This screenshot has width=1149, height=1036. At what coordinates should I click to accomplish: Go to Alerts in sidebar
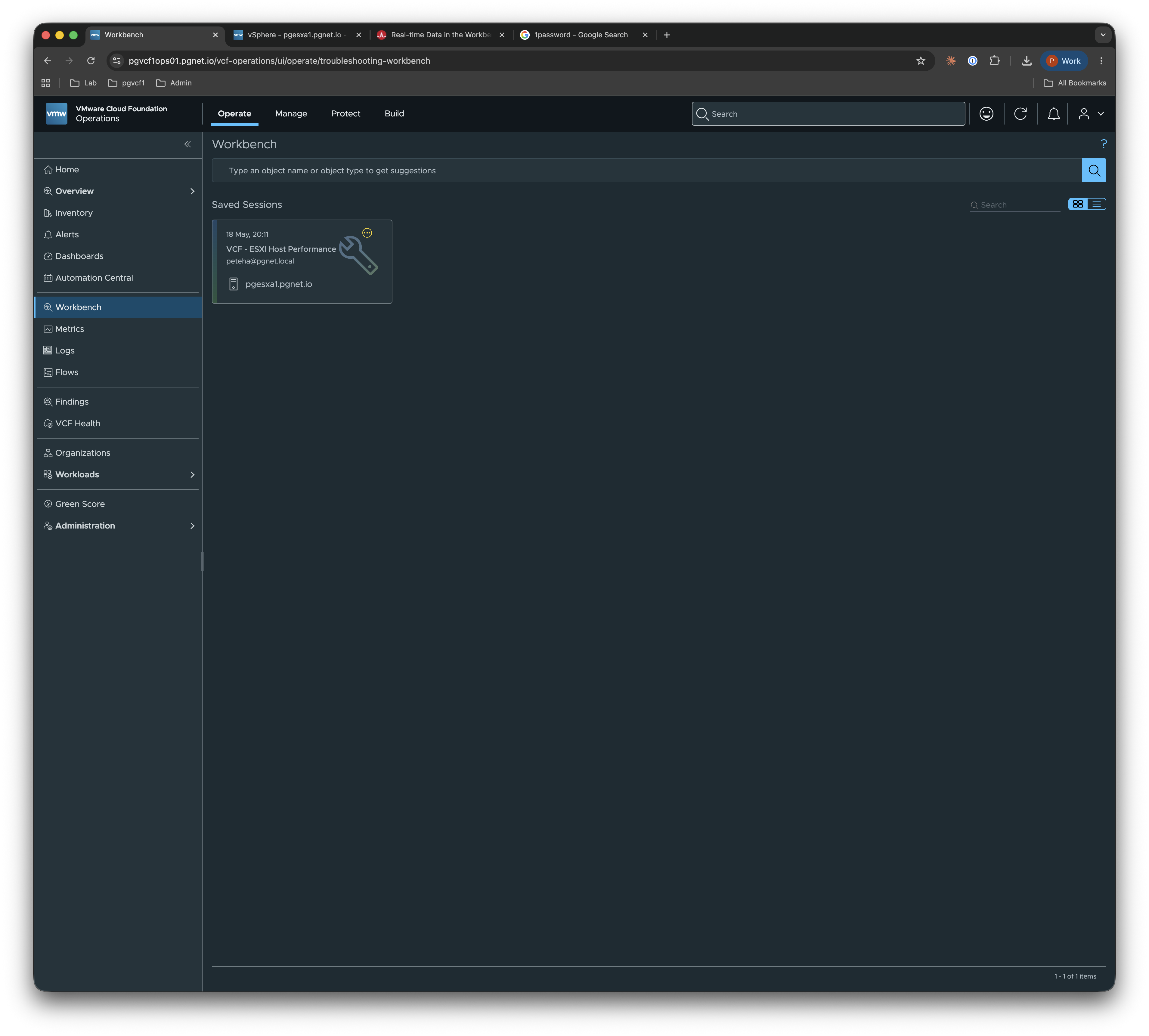tap(67, 235)
